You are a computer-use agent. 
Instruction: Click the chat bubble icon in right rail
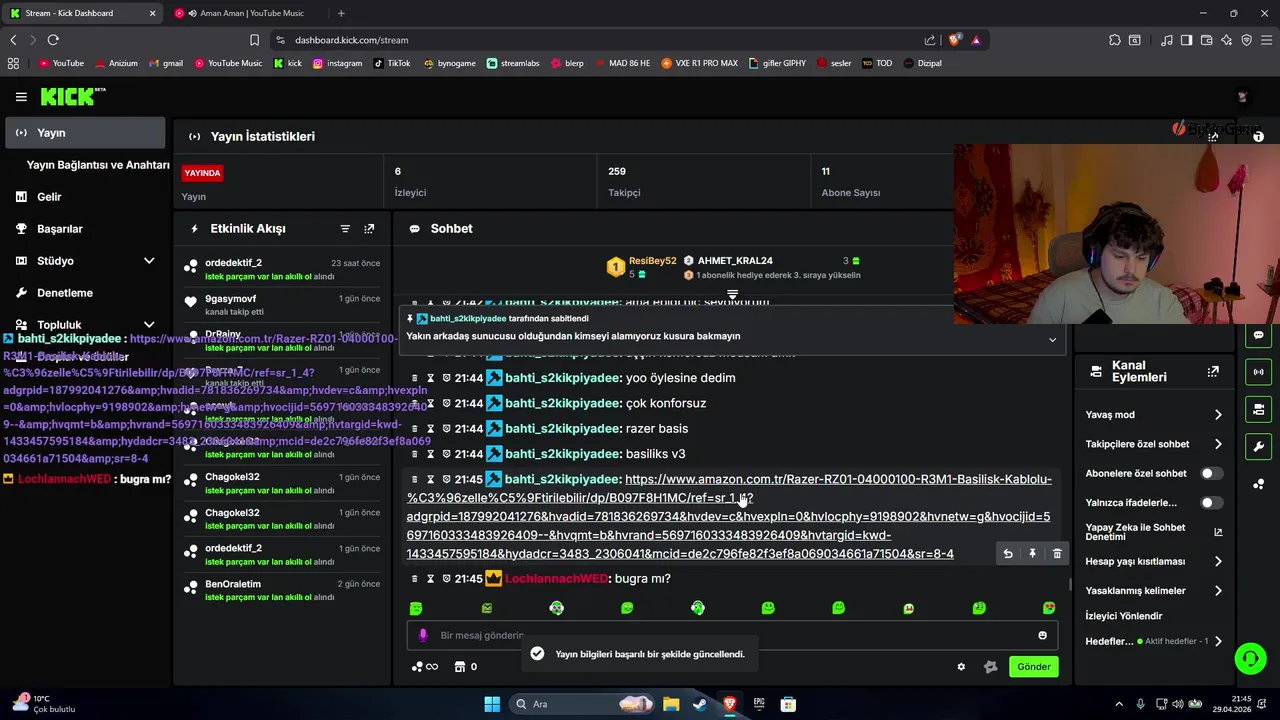tap(1258, 335)
